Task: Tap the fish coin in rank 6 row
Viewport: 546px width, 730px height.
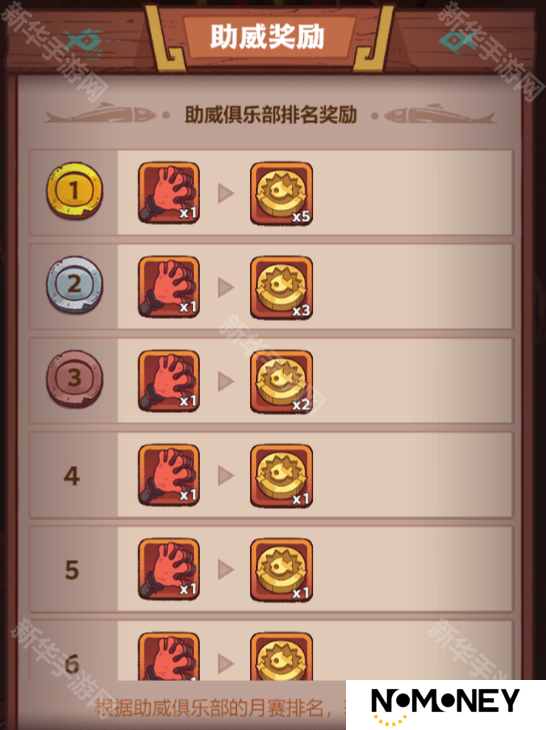Action: pyautogui.click(x=282, y=656)
